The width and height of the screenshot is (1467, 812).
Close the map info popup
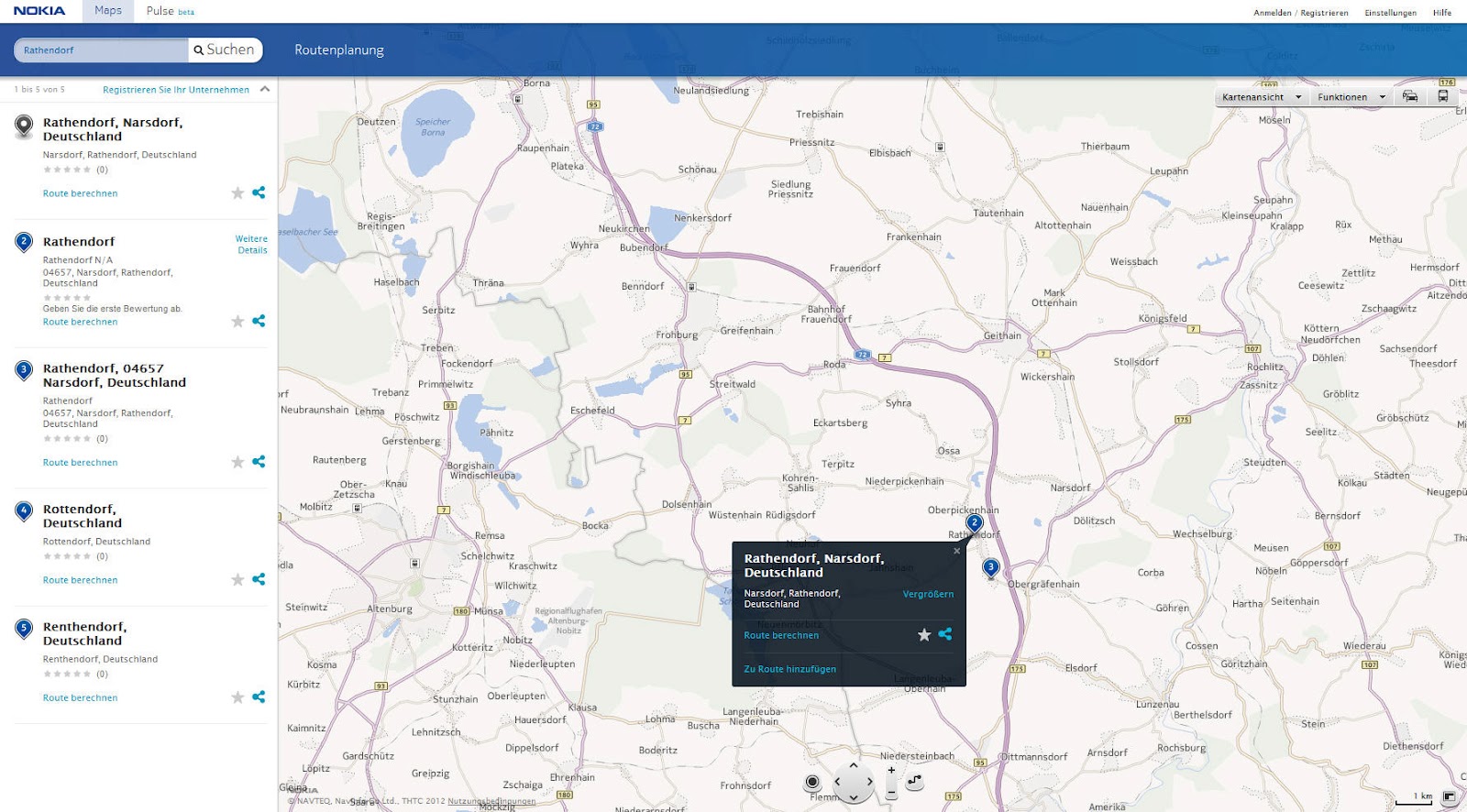(956, 551)
